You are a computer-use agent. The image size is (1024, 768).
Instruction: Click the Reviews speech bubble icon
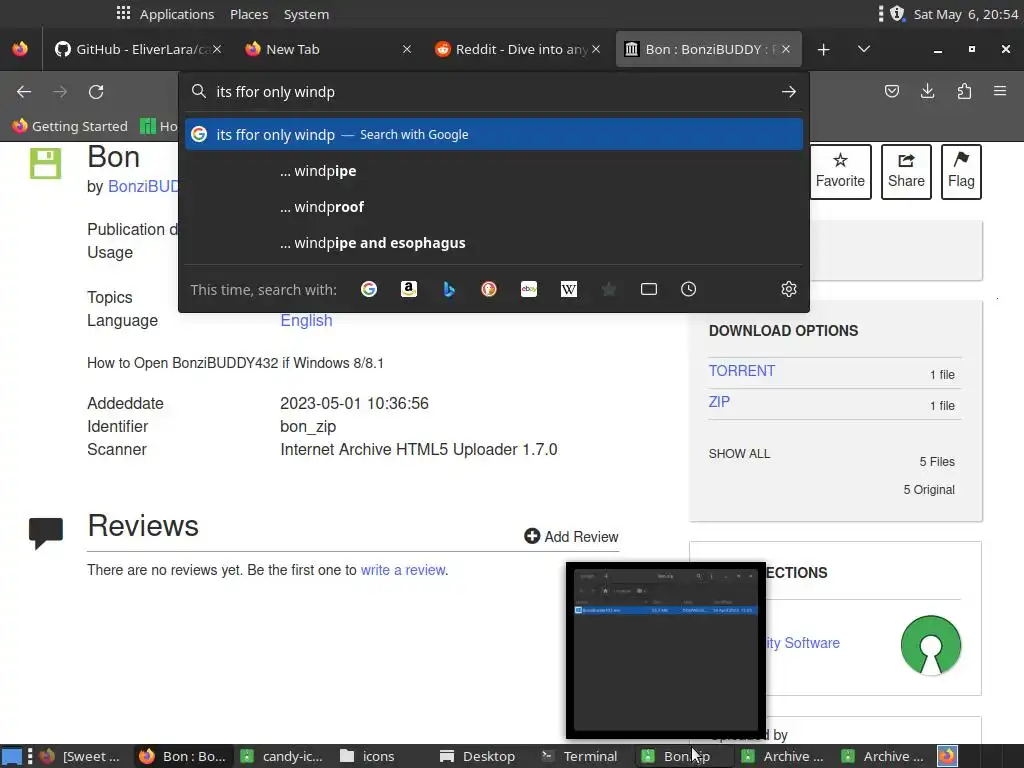pyautogui.click(x=46, y=533)
